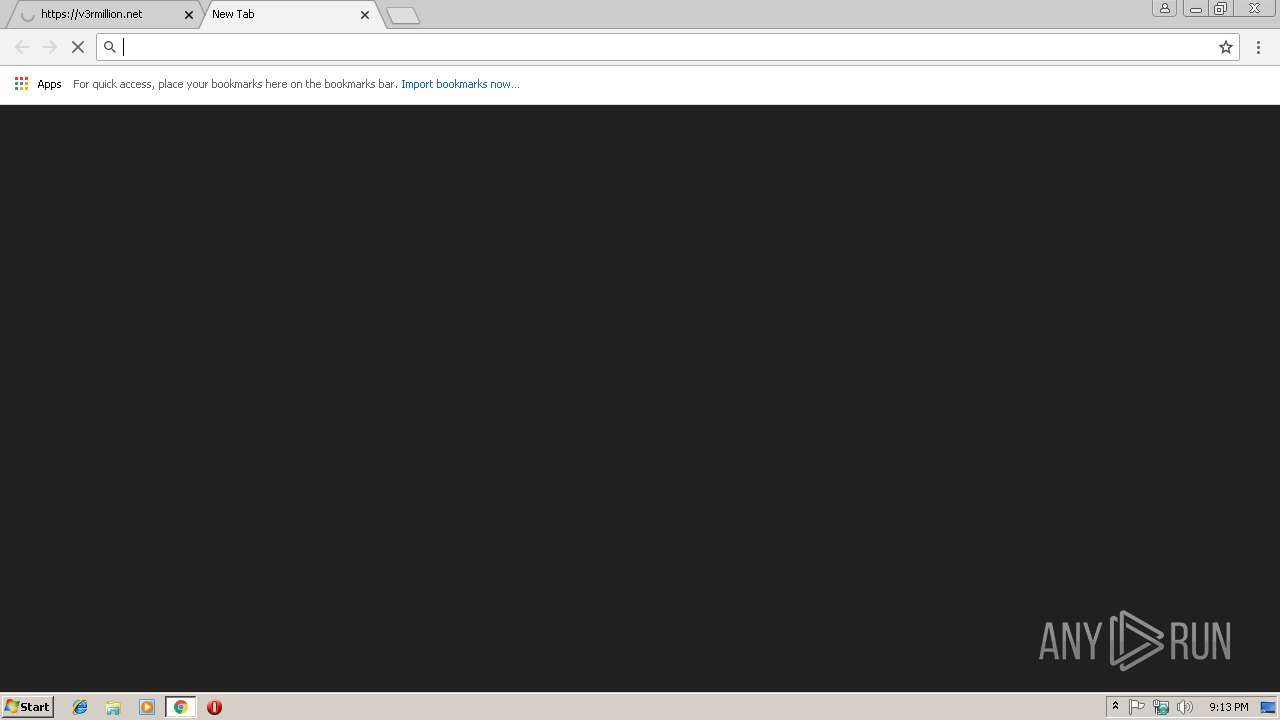Screen dimensions: 1280x720
Task: Open the Action Center flag icon
Action: coord(1137,707)
